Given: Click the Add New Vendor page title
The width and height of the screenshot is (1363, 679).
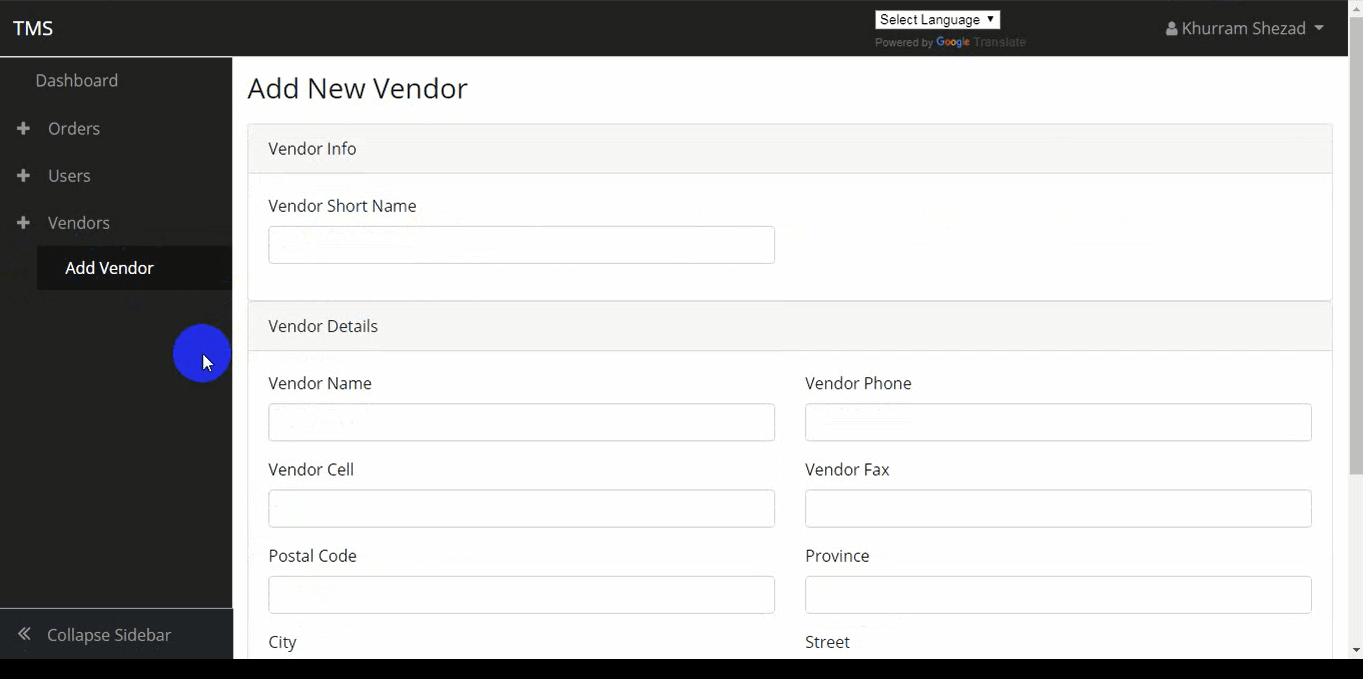Looking at the screenshot, I should coord(357,88).
